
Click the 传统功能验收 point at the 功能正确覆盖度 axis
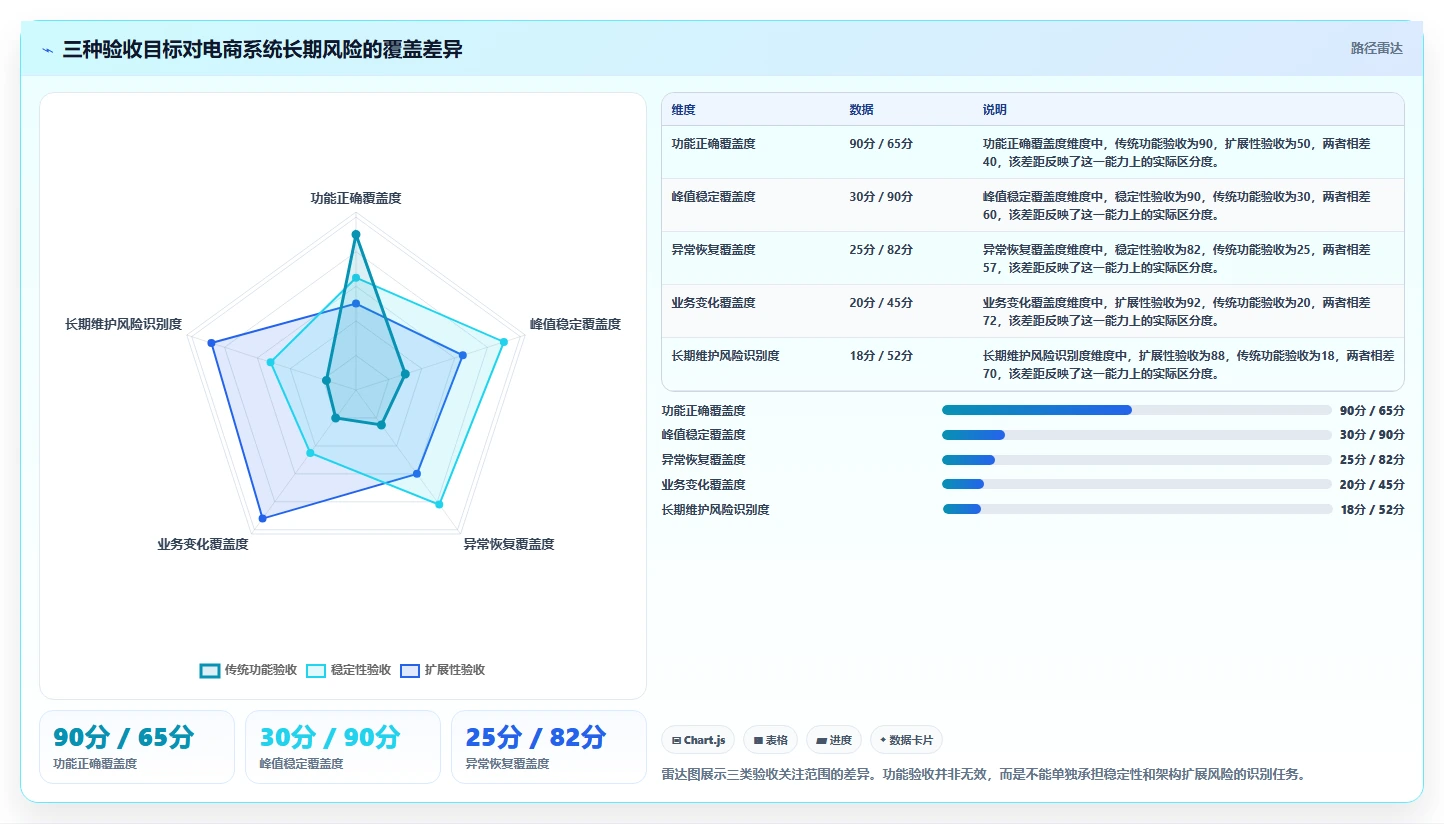tap(356, 234)
